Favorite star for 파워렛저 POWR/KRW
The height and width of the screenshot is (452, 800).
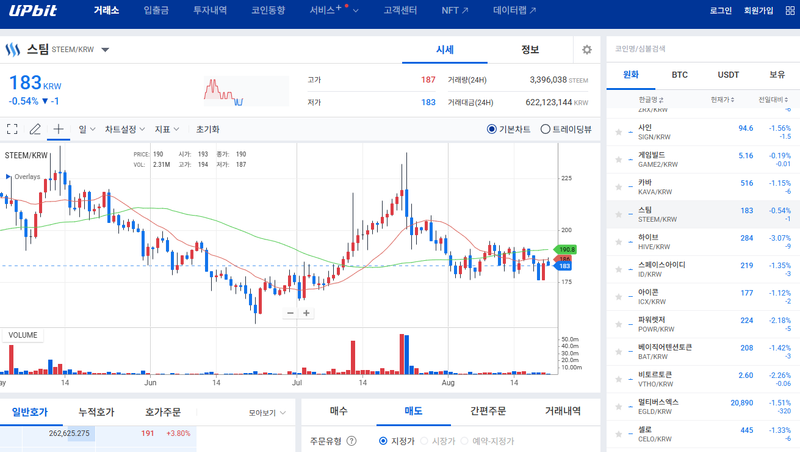click(x=618, y=324)
